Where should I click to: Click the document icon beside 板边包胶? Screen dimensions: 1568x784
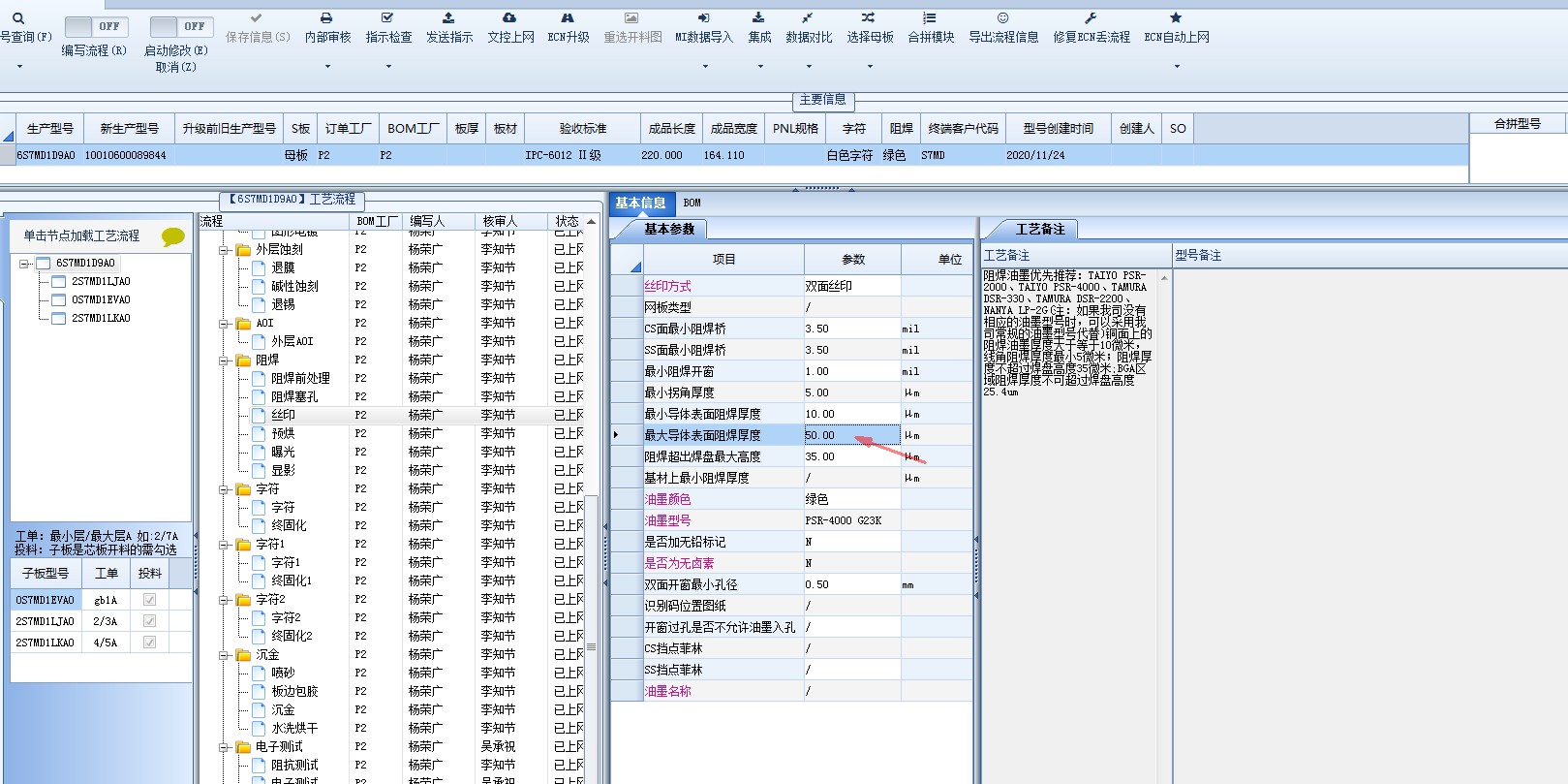click(259, 692)
